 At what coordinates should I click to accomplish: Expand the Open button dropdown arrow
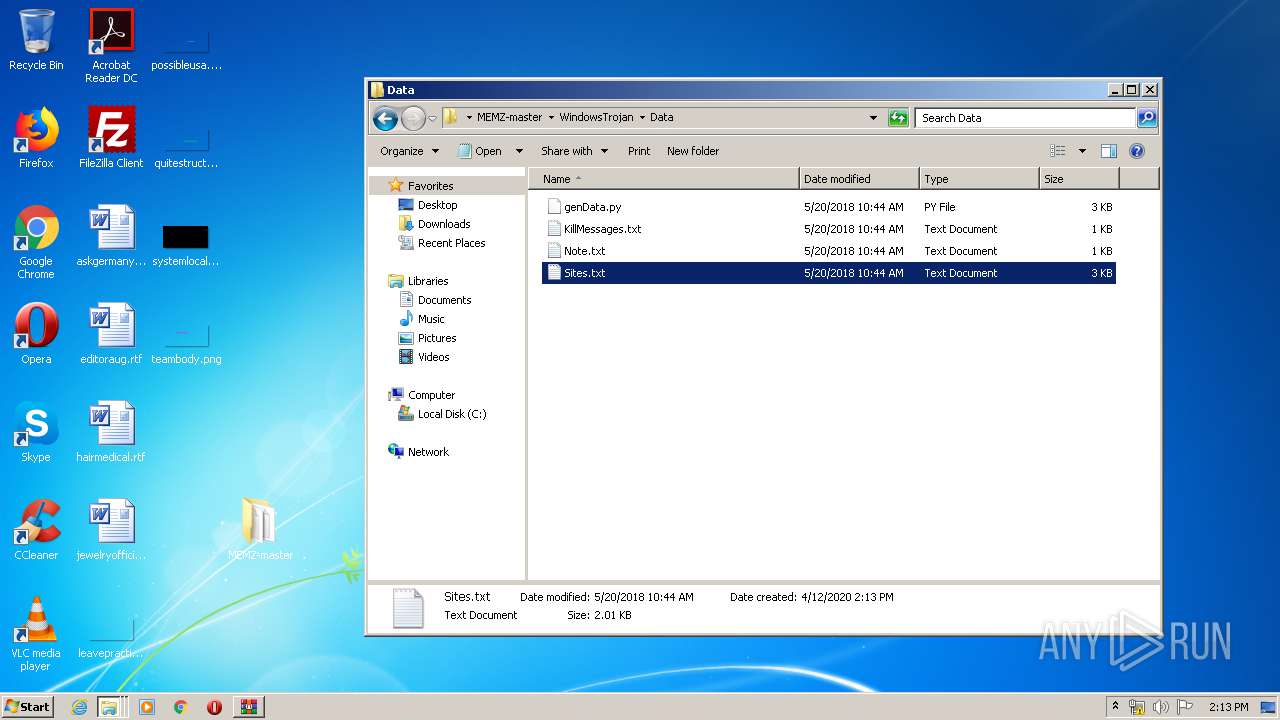click(x=519, y=151)
